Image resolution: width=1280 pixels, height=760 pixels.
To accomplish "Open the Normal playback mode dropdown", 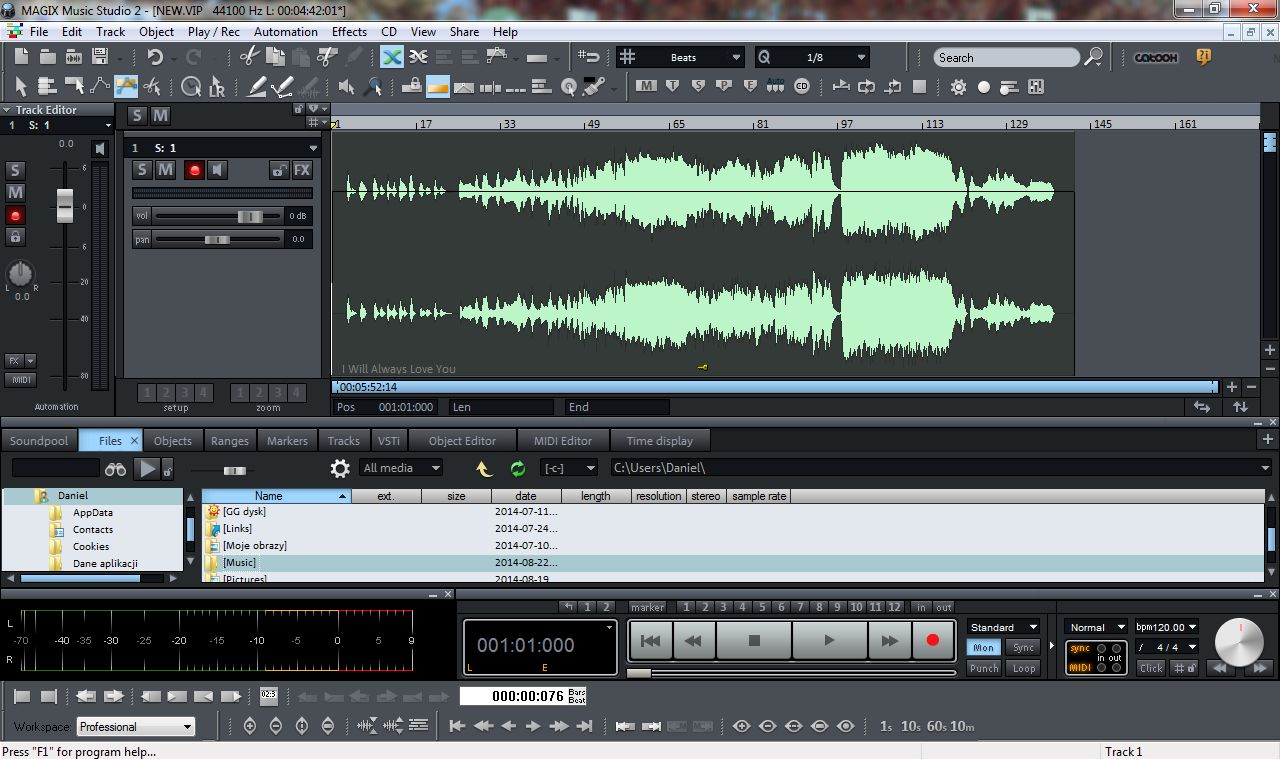I will coord(1096,627).
